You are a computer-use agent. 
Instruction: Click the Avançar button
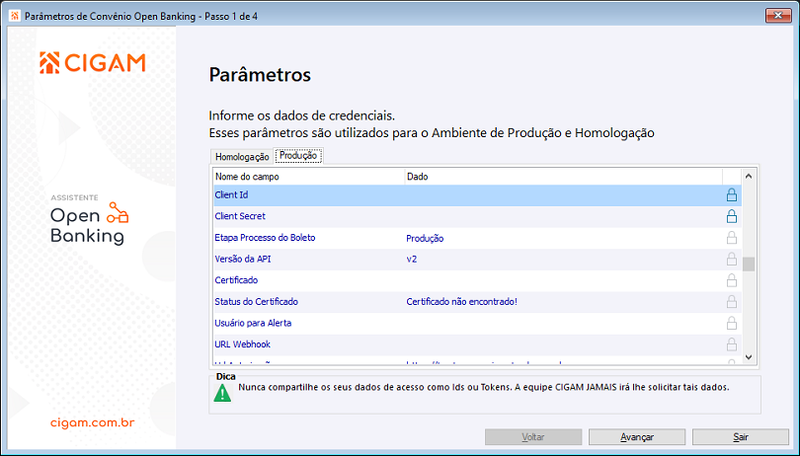[x=637, y=437]
